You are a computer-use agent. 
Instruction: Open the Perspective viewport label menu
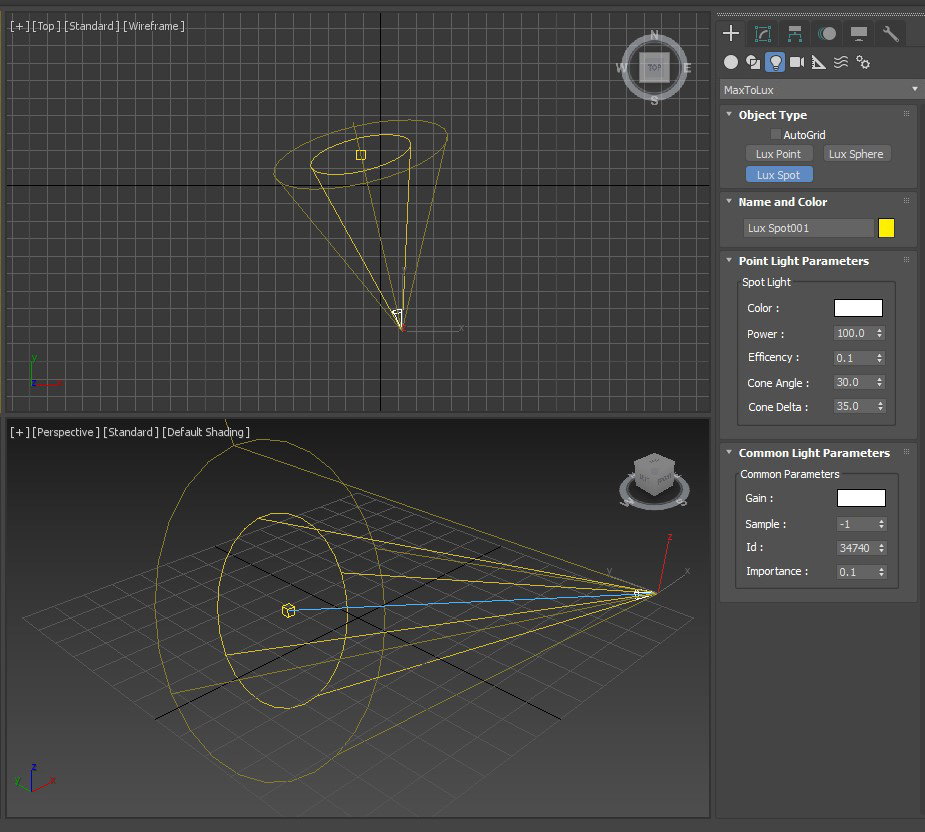[x=65, y=432]
